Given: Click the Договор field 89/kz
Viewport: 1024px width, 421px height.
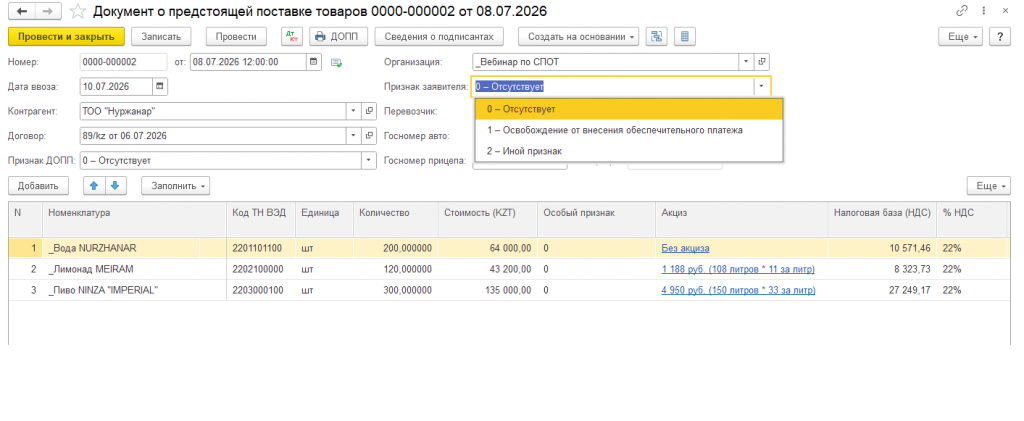Looking at the screenshot, I should point(213,136).
